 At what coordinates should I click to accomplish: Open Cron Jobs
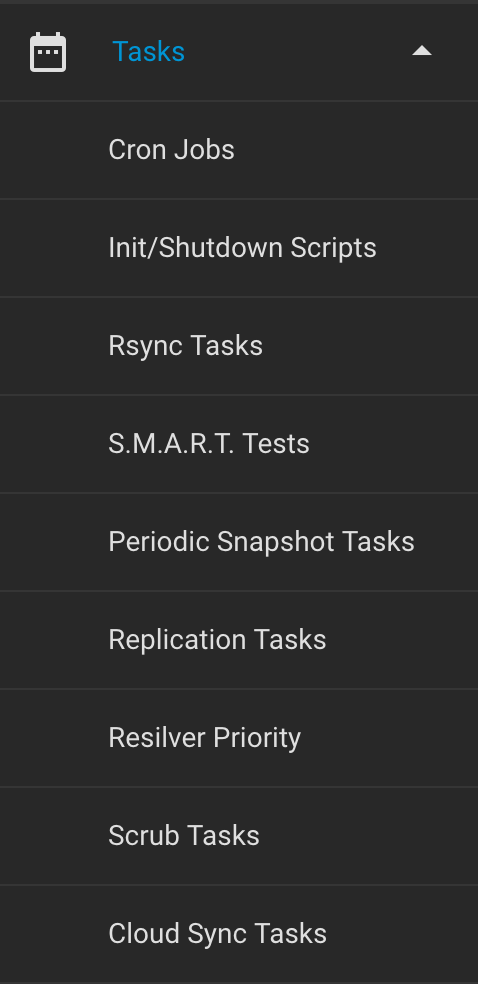[239, 150]
